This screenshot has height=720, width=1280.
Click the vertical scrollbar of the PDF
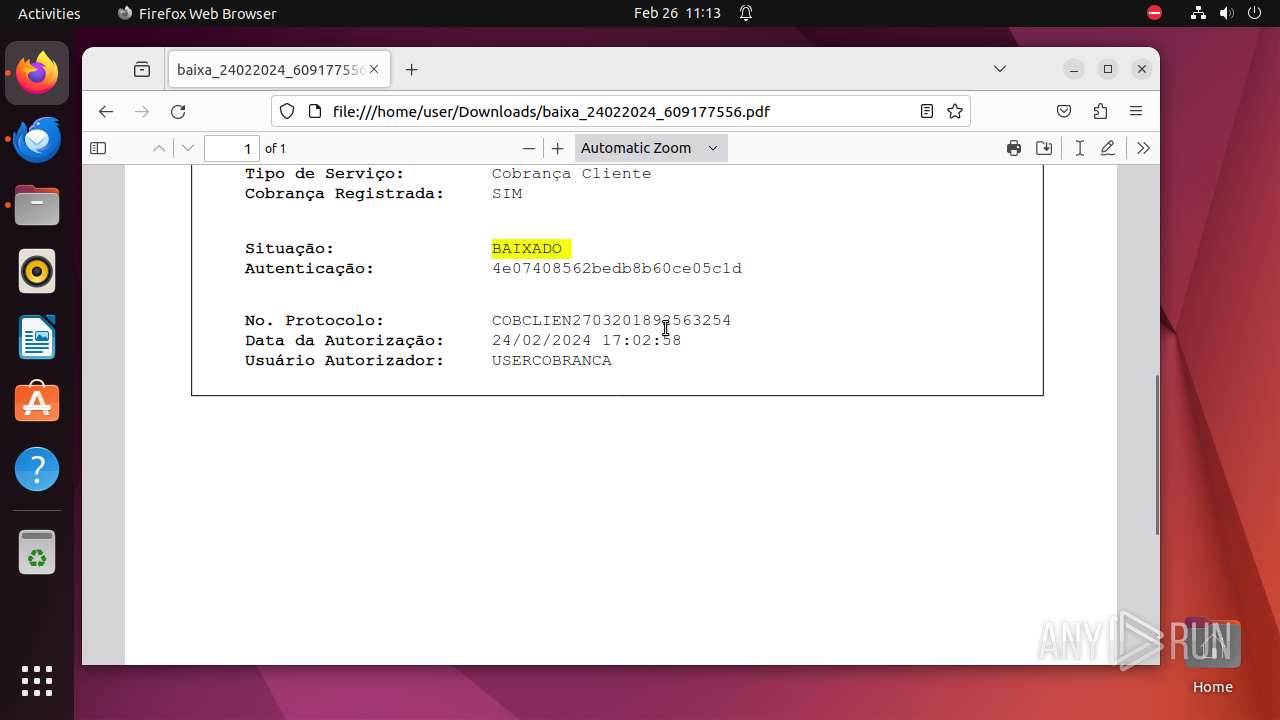pyautogui.click(x=1158, y=455)
